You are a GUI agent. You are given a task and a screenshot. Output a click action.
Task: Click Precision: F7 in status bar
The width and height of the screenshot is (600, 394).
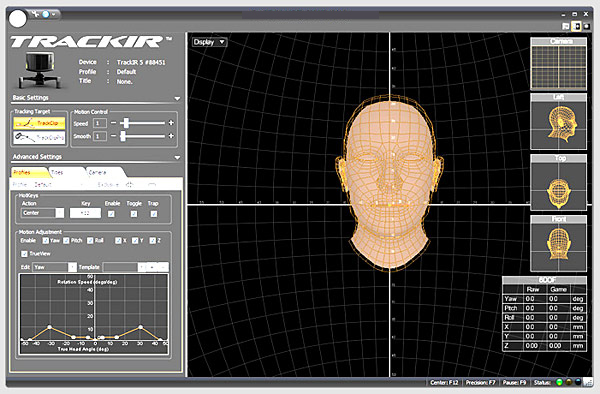point(481,383)
